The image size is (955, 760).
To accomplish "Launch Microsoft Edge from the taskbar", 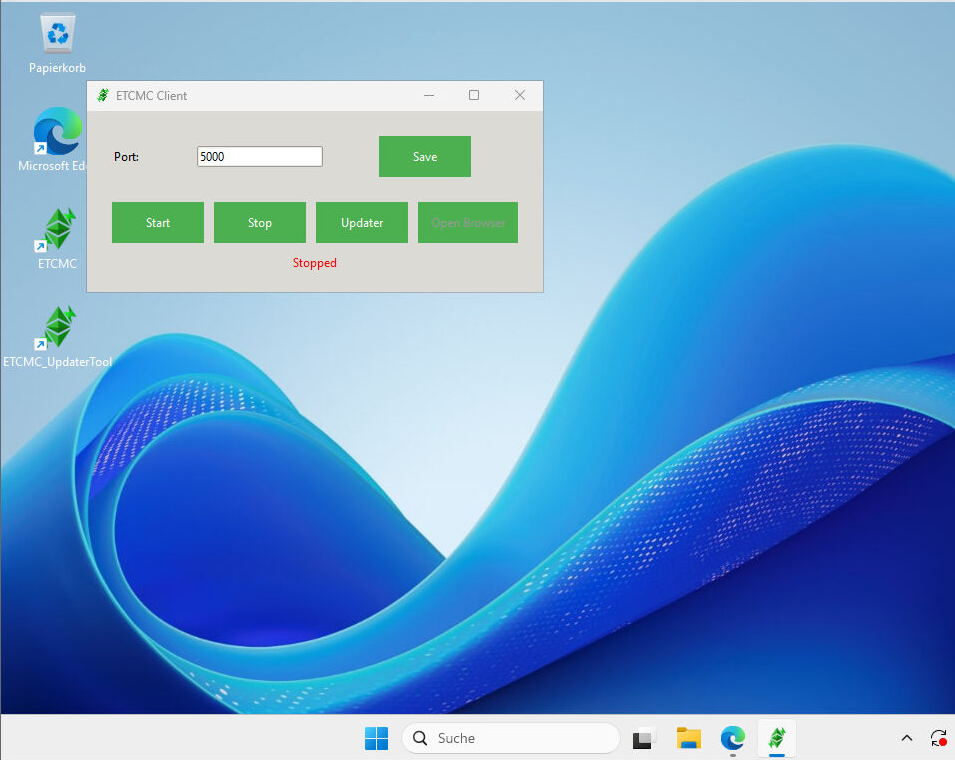I will pyautogui.click(x=733, y=738).
